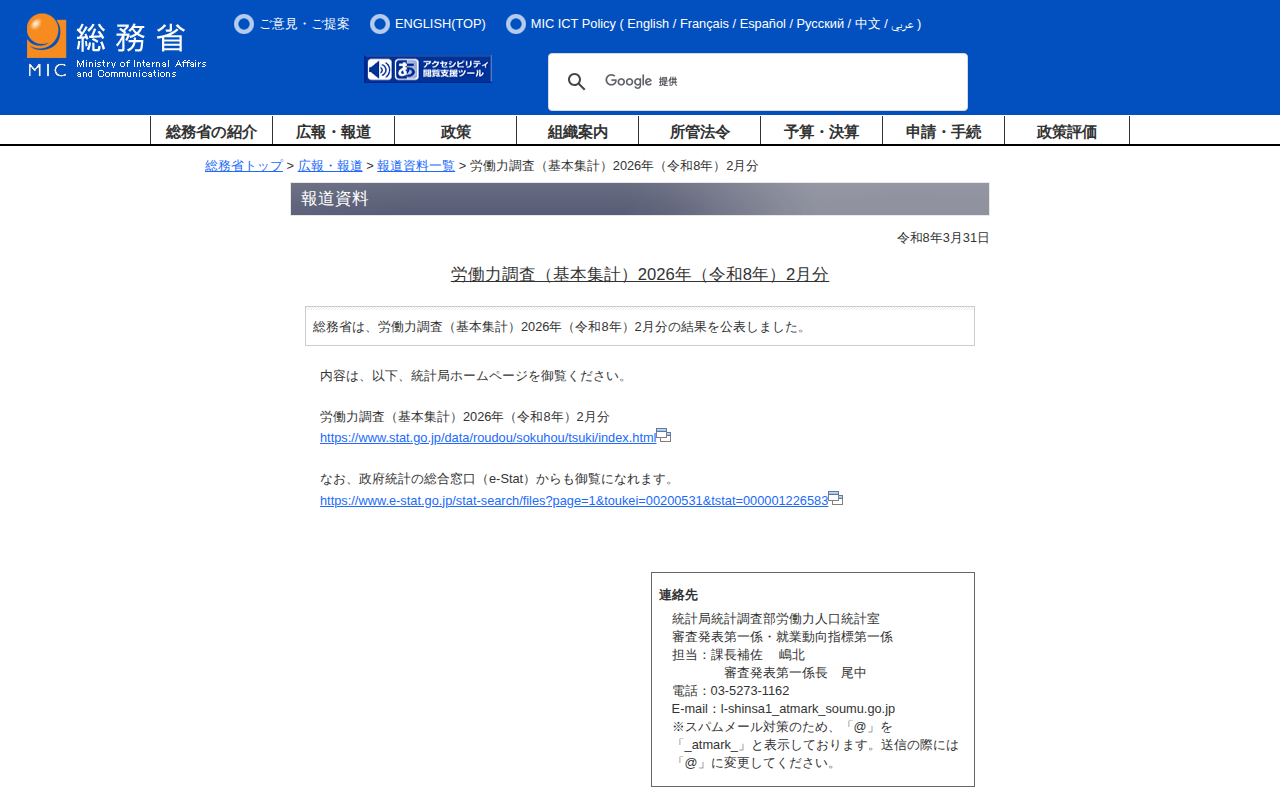Click the 統計局統計調査部労働力人口統計室 line
The height and width of the screenshot is (800, 1280).
click(x=776, y=619)
